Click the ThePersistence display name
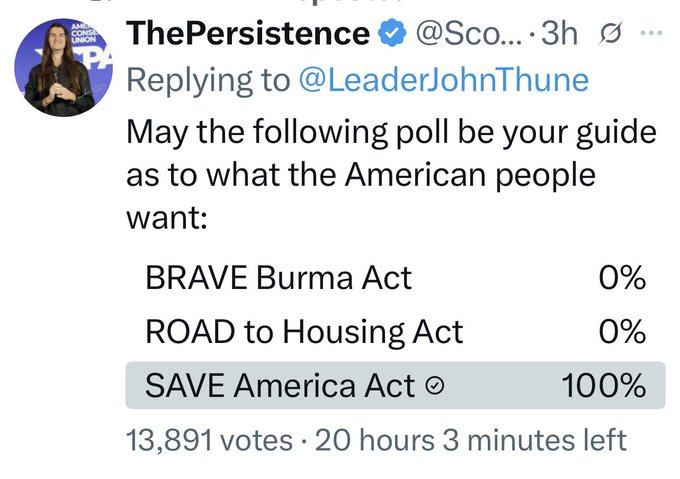Screen dimensions: 680x479 [x=248, y=34]
